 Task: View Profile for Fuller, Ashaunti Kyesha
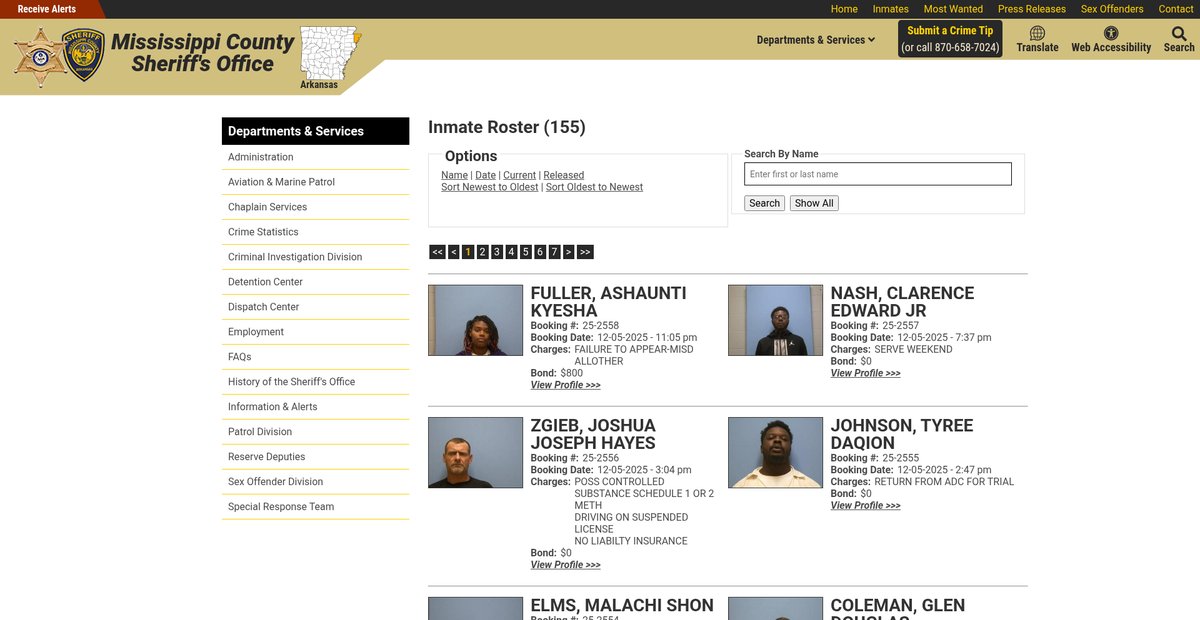pos(565,385)
